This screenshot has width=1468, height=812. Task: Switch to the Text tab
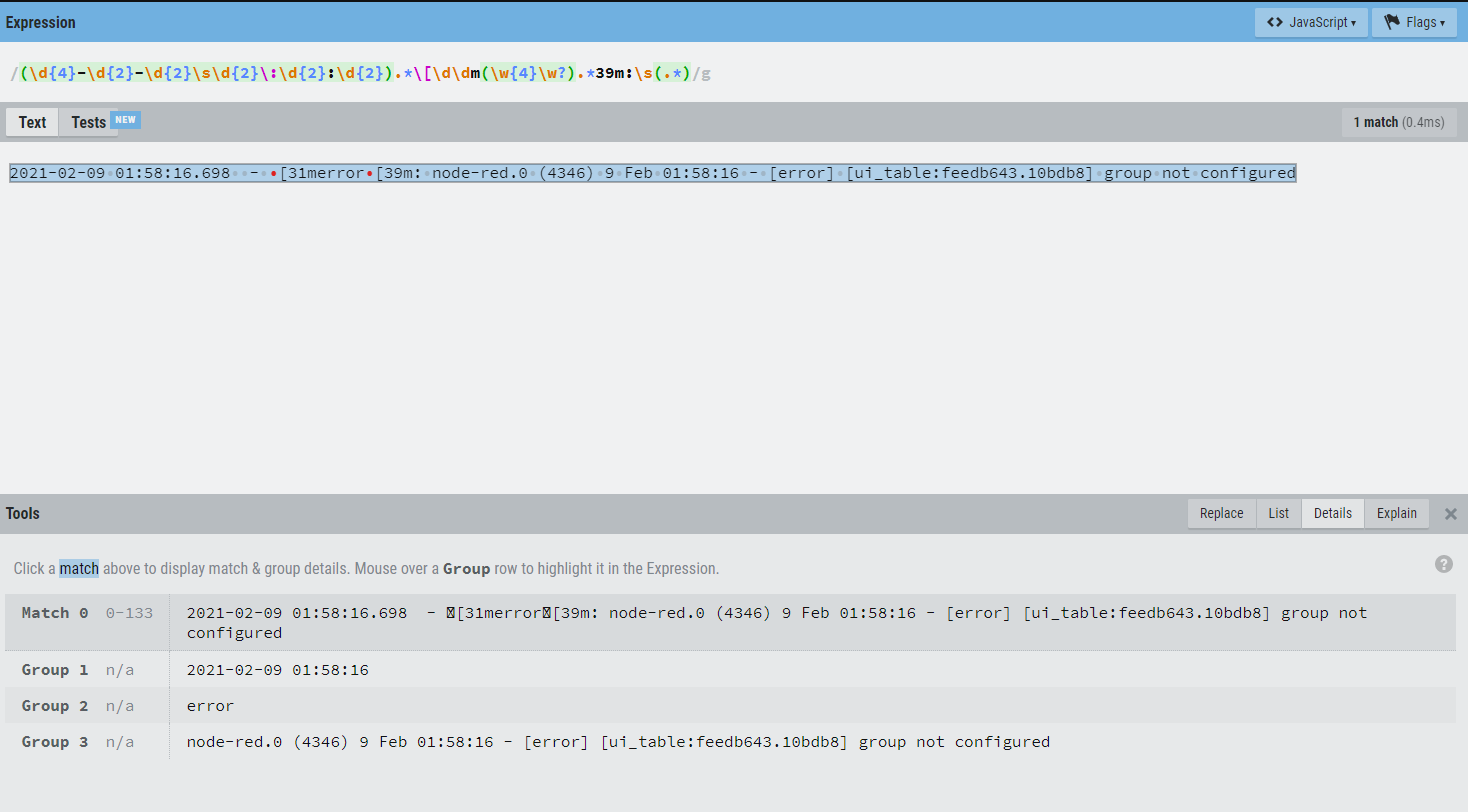[32, 122]
